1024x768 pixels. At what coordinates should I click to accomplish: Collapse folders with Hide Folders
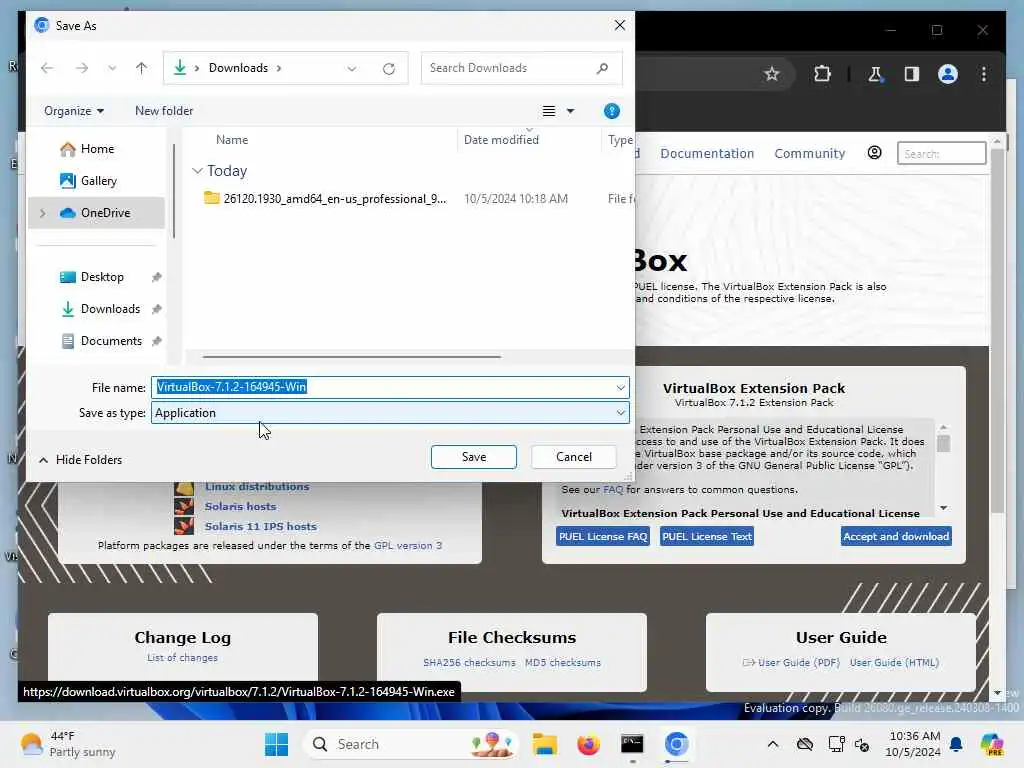[x=80, y=460]
